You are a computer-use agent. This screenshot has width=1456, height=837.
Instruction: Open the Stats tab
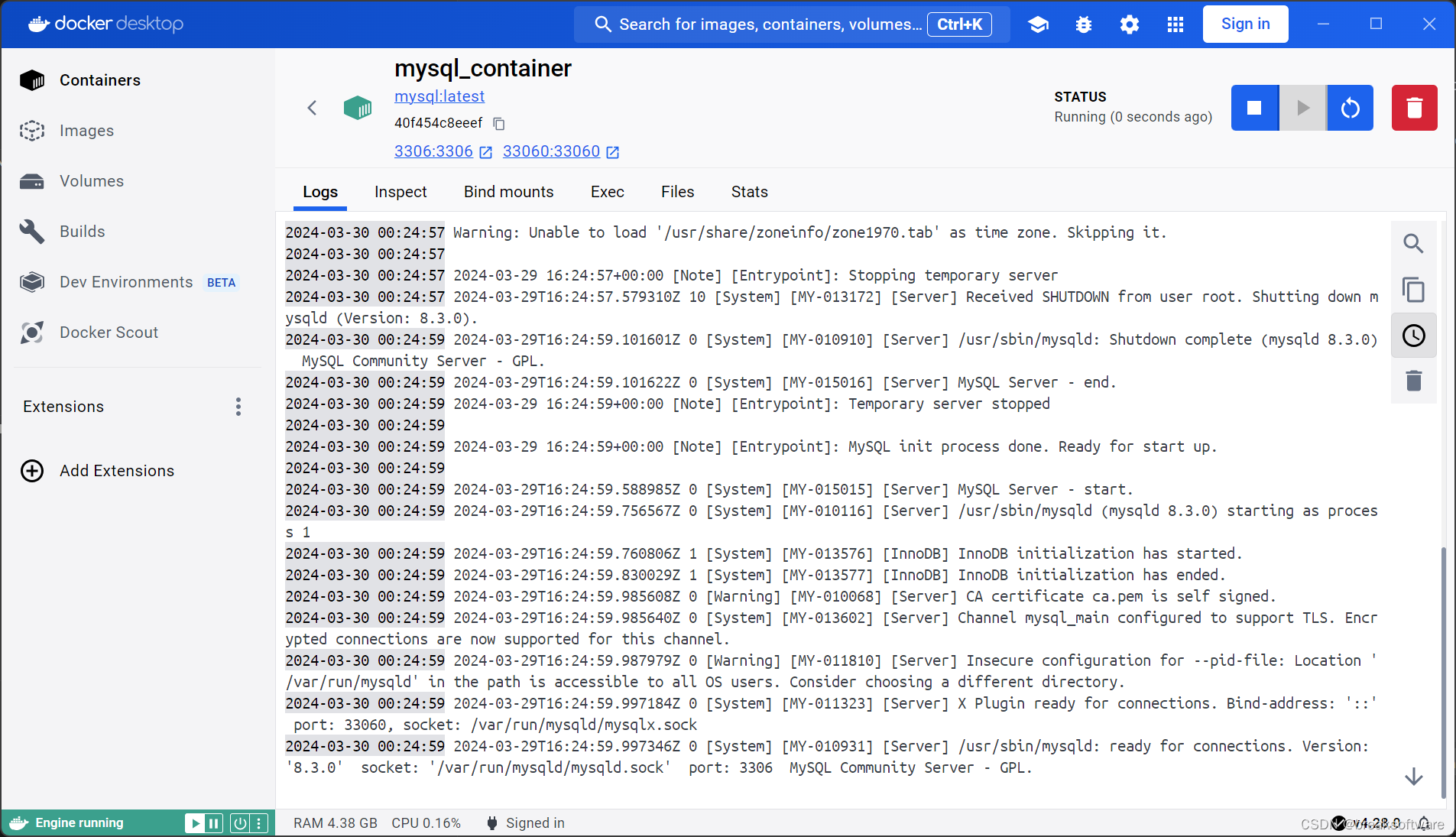click(750, 192)
